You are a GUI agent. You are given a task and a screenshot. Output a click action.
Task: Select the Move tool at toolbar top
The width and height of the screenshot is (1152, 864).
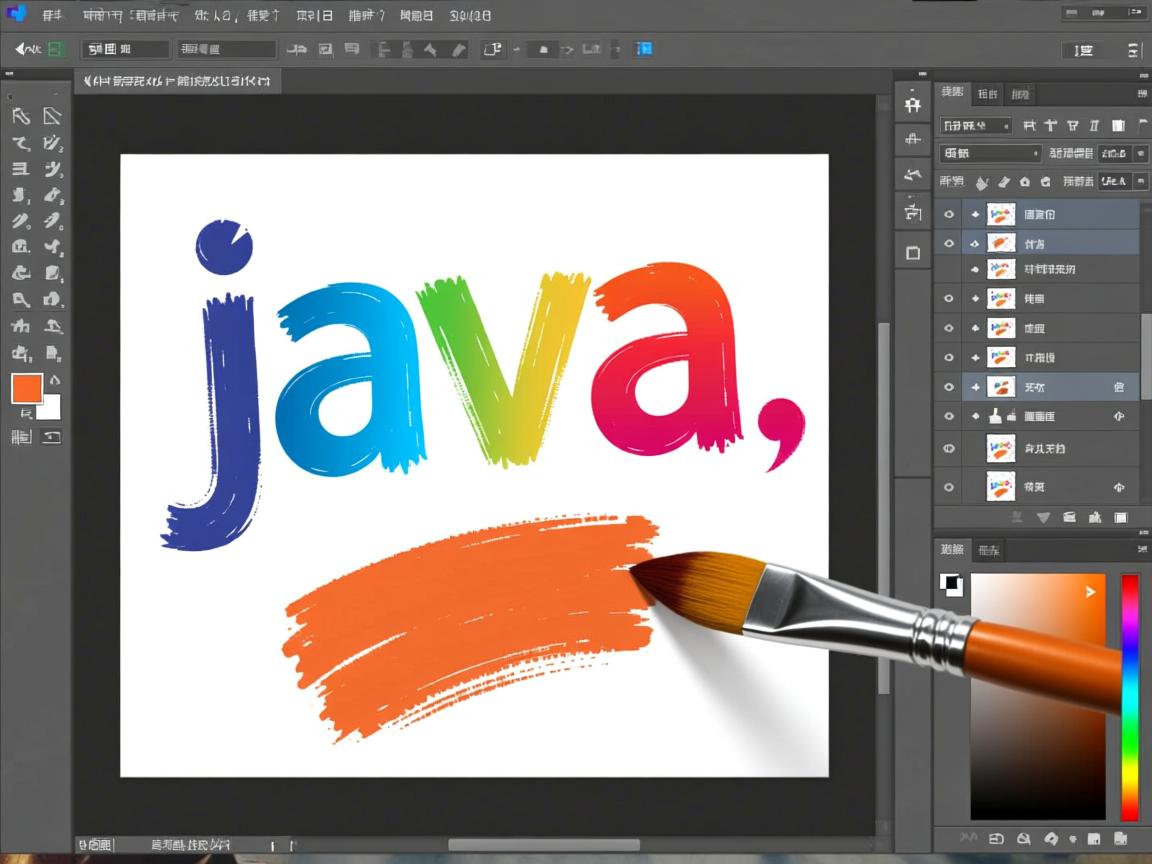[21, 116]
